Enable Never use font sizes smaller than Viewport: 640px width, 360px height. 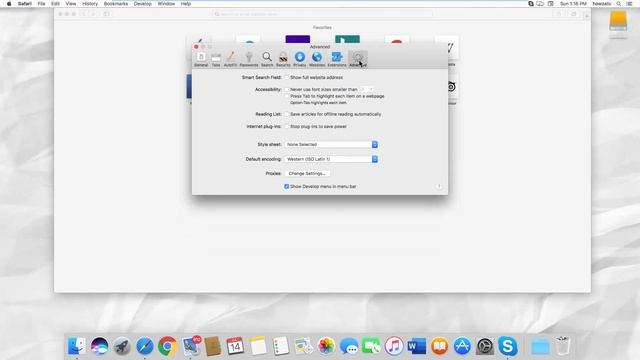287,89
